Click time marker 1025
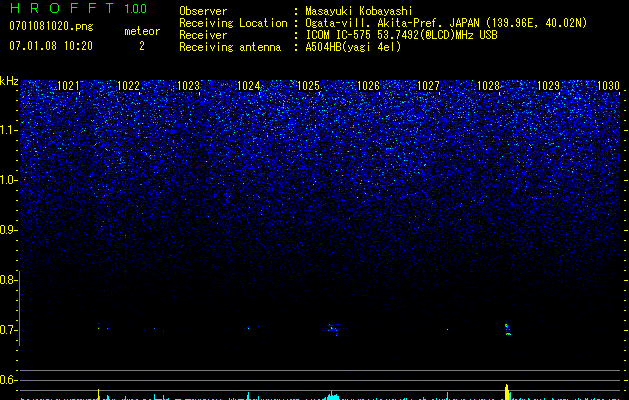Viewport: 629px width, 400px height. 308,86
